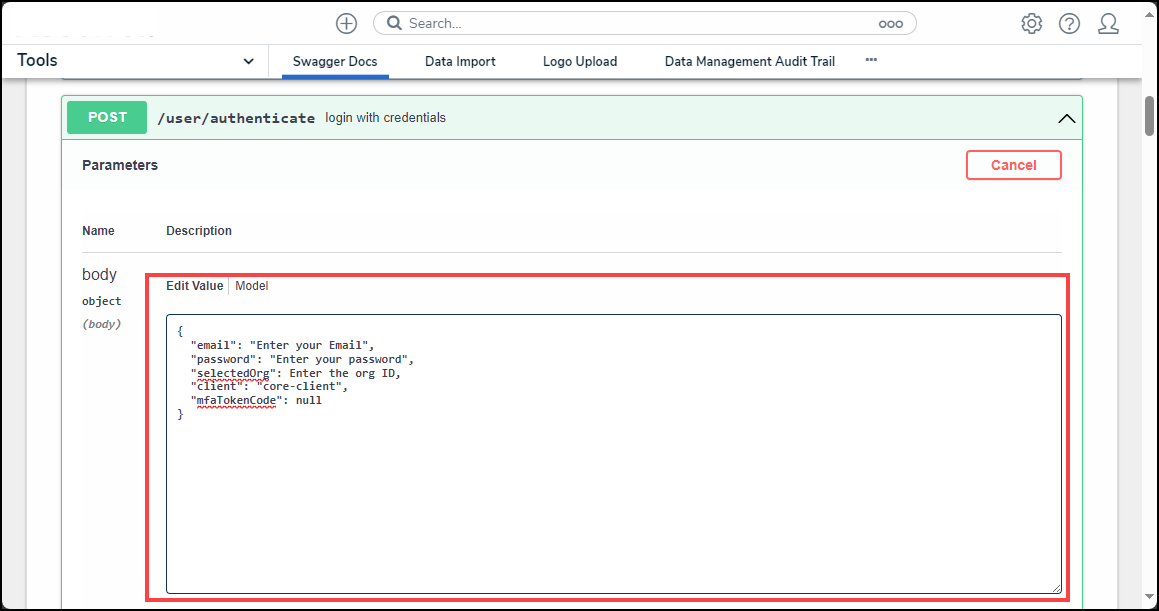The height and width of the screenshot is (611, 1159).
Task: Click inside the body JSON text area
Action: (613, 480)
